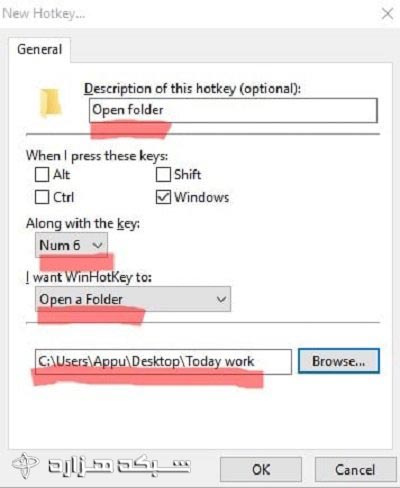Uncheck the Windows key checkbox

(163, 197)
